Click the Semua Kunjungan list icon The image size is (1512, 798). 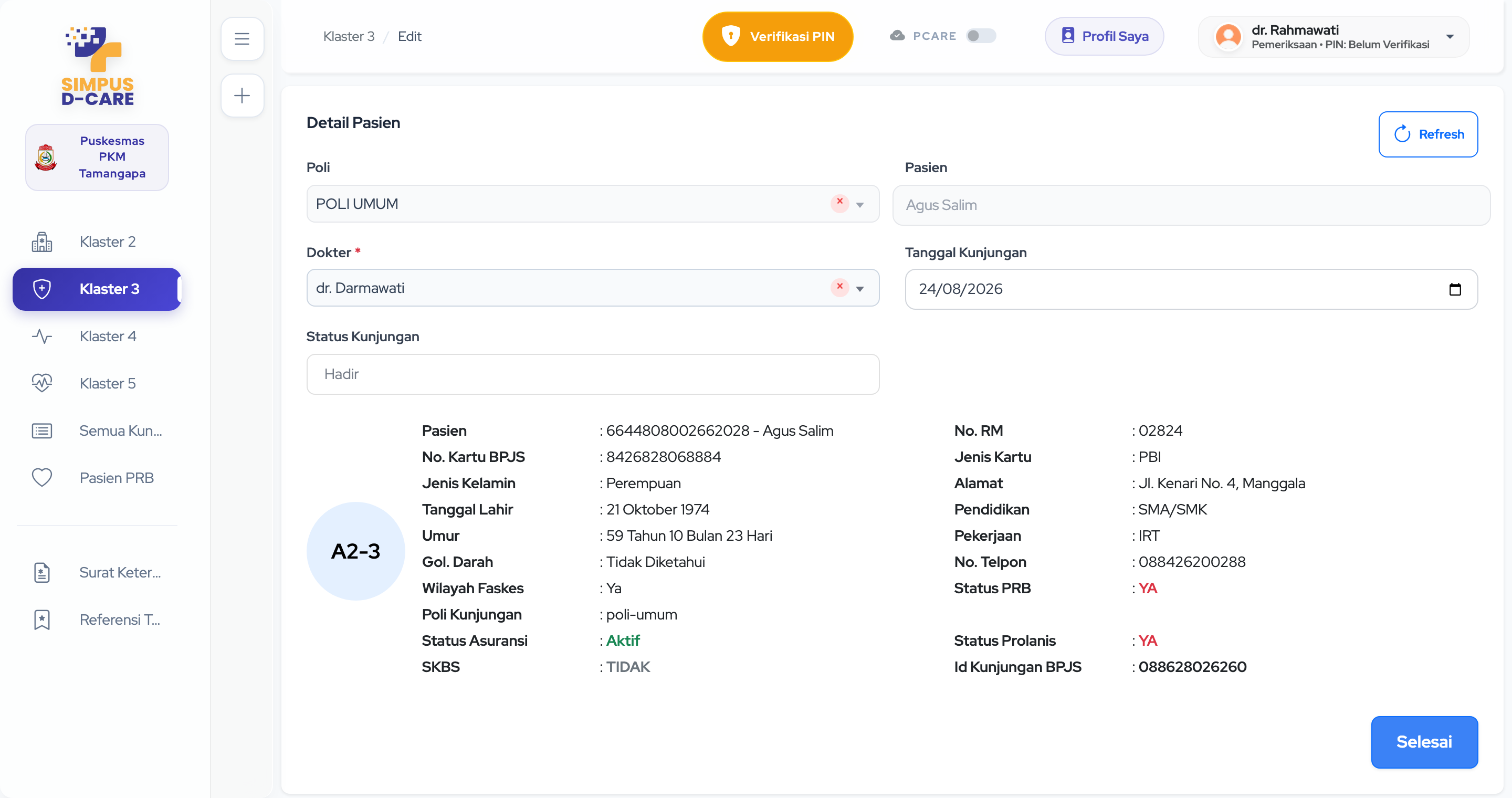41,430
